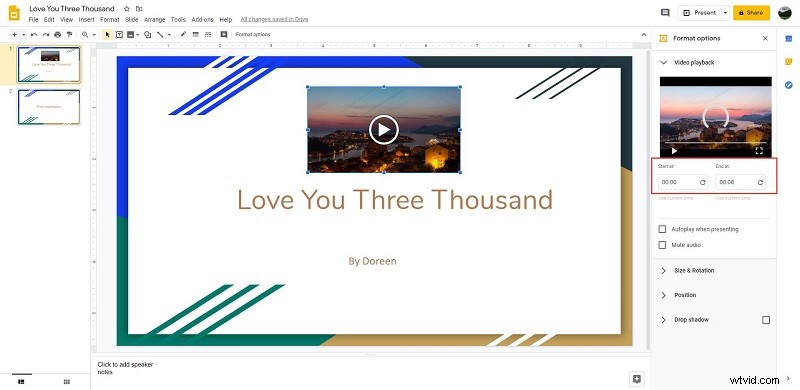
Task: Open the comment history icon
Action: tap(665, 13)
